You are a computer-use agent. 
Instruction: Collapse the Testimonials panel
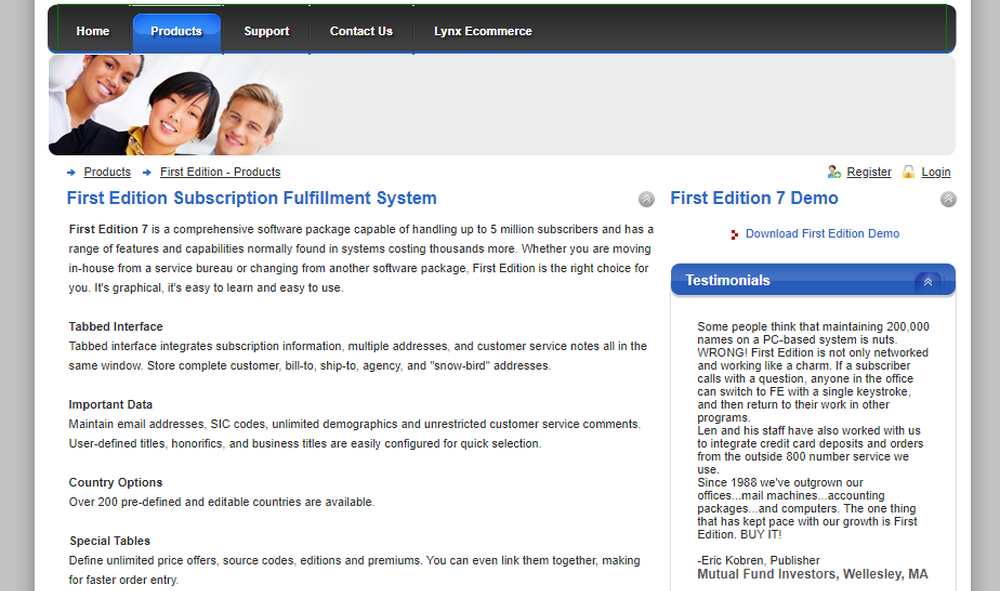tap(928, 282)
